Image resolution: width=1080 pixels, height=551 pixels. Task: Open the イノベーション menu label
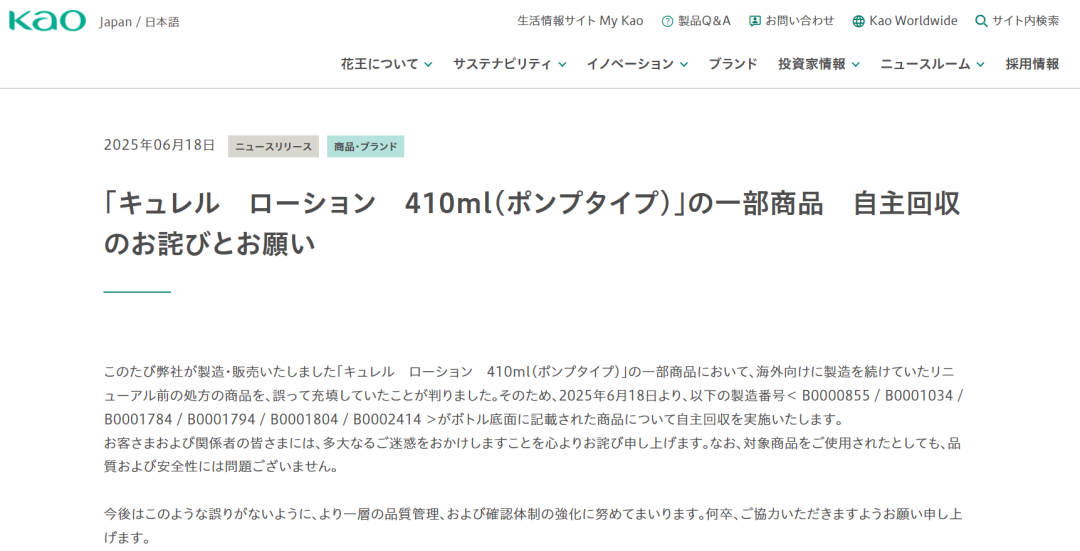630,64
